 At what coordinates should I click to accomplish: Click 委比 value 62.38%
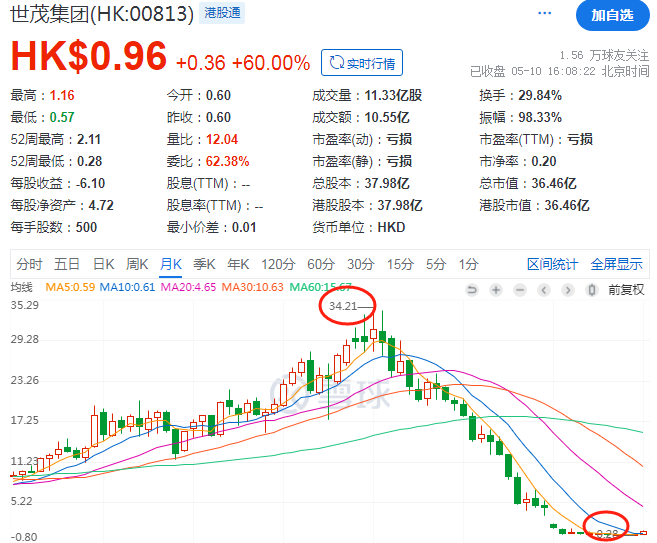[228, 161]
